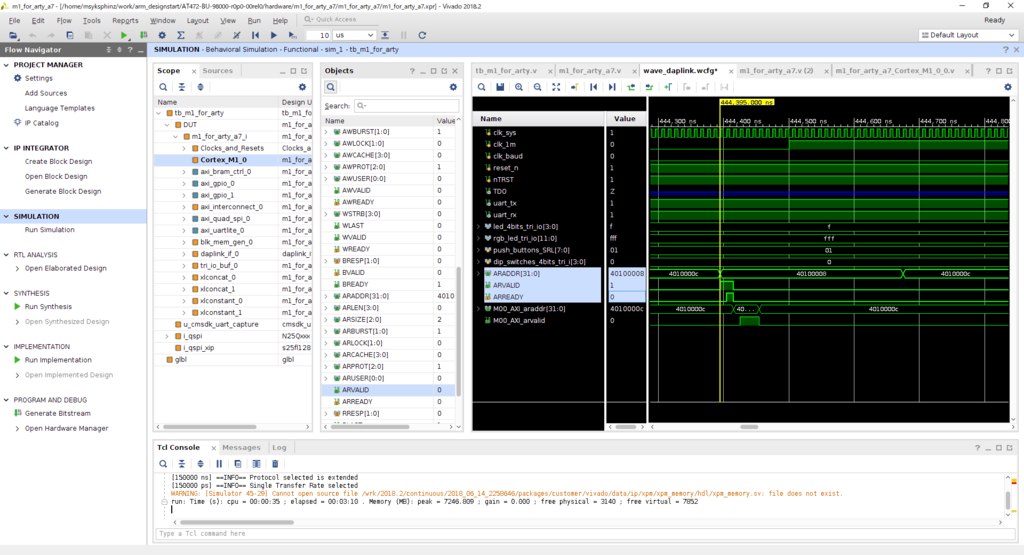Click the Open Project folder icon in toolbar
1024x555 pixels.
(x=13, y=35)
